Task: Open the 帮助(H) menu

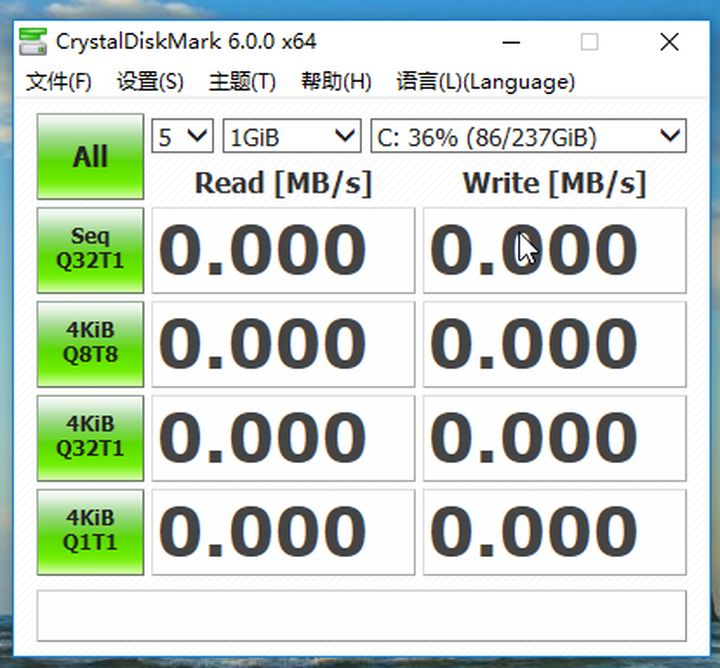Action: (x=336, y=82)
